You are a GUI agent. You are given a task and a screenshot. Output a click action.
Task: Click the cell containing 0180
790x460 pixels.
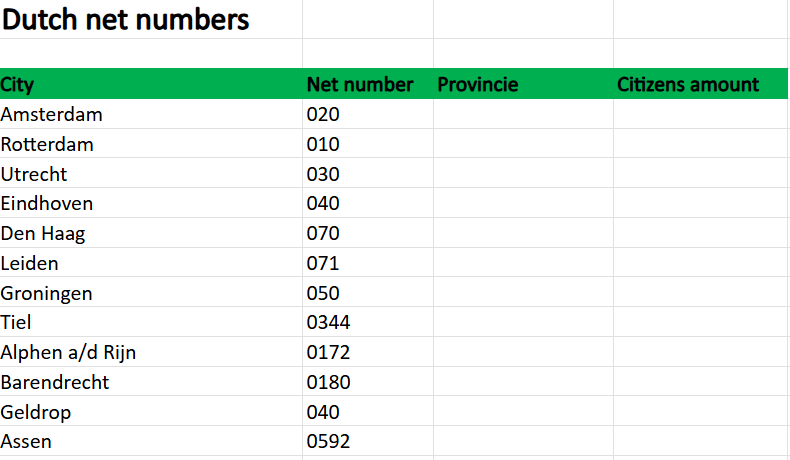click(x=368, y=381)
